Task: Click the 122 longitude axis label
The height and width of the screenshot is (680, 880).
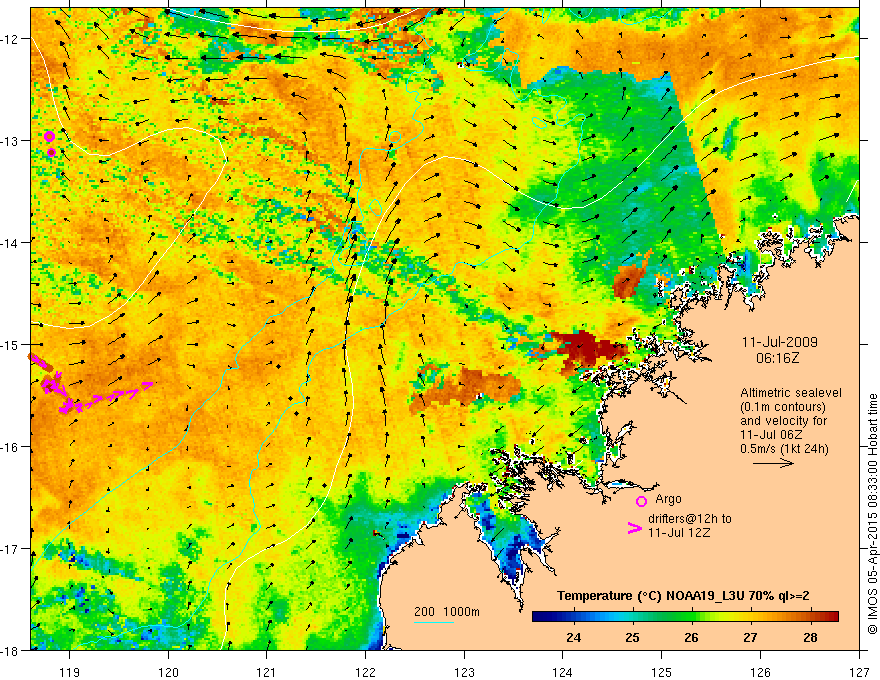Action: click(x=365, y=672)
